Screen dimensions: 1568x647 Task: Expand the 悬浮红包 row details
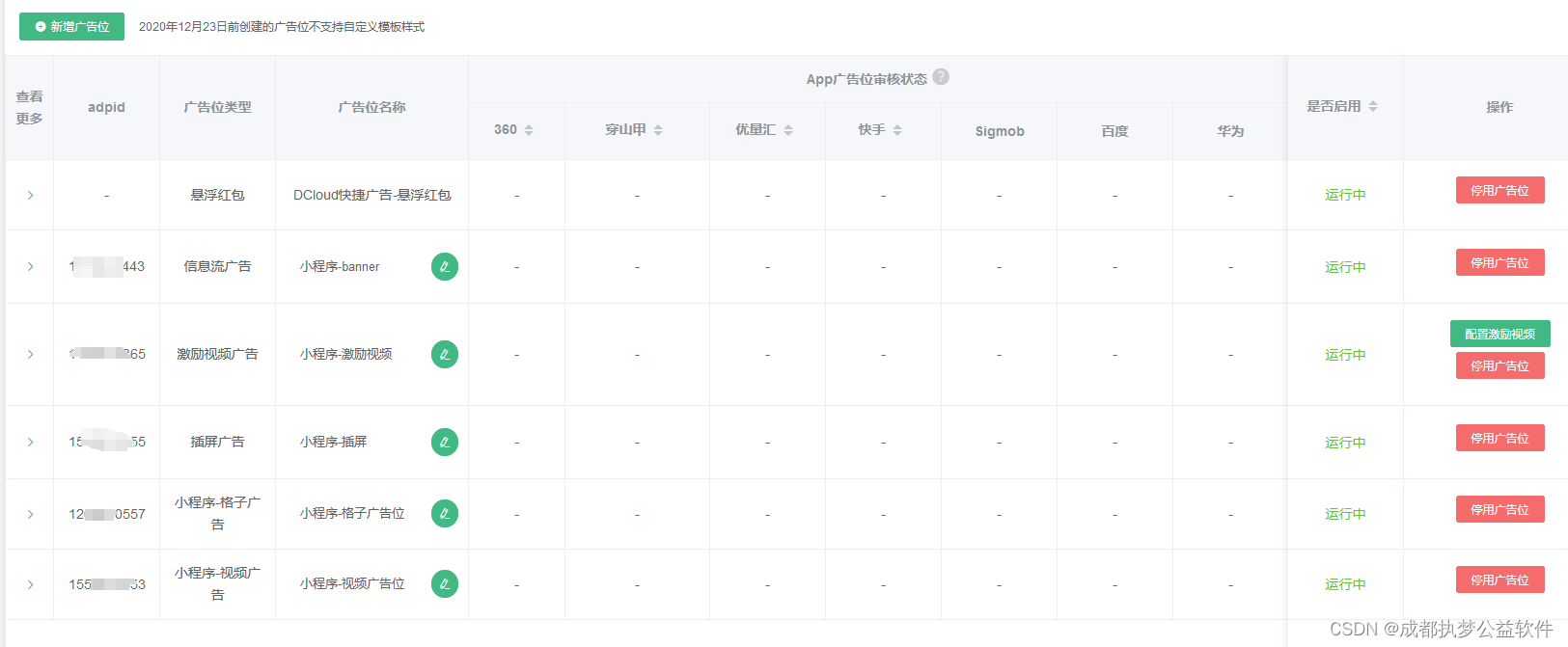tap(31, 195)
